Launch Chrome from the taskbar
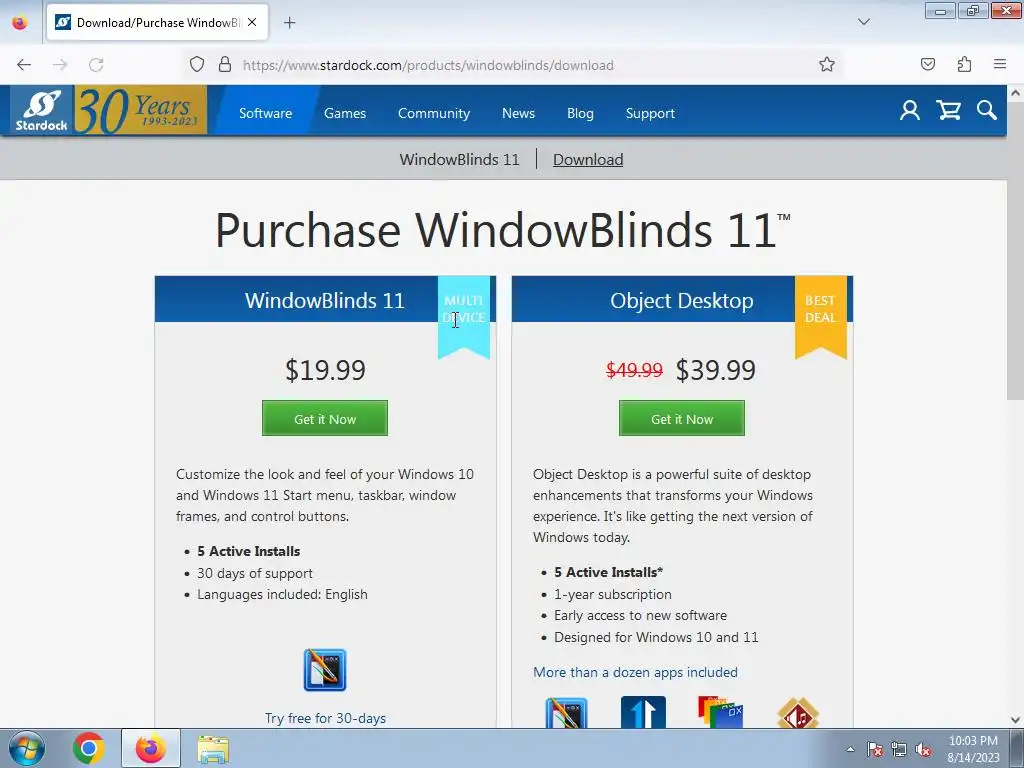Screen dimensions: 1024x768 (x=89, y=748)
